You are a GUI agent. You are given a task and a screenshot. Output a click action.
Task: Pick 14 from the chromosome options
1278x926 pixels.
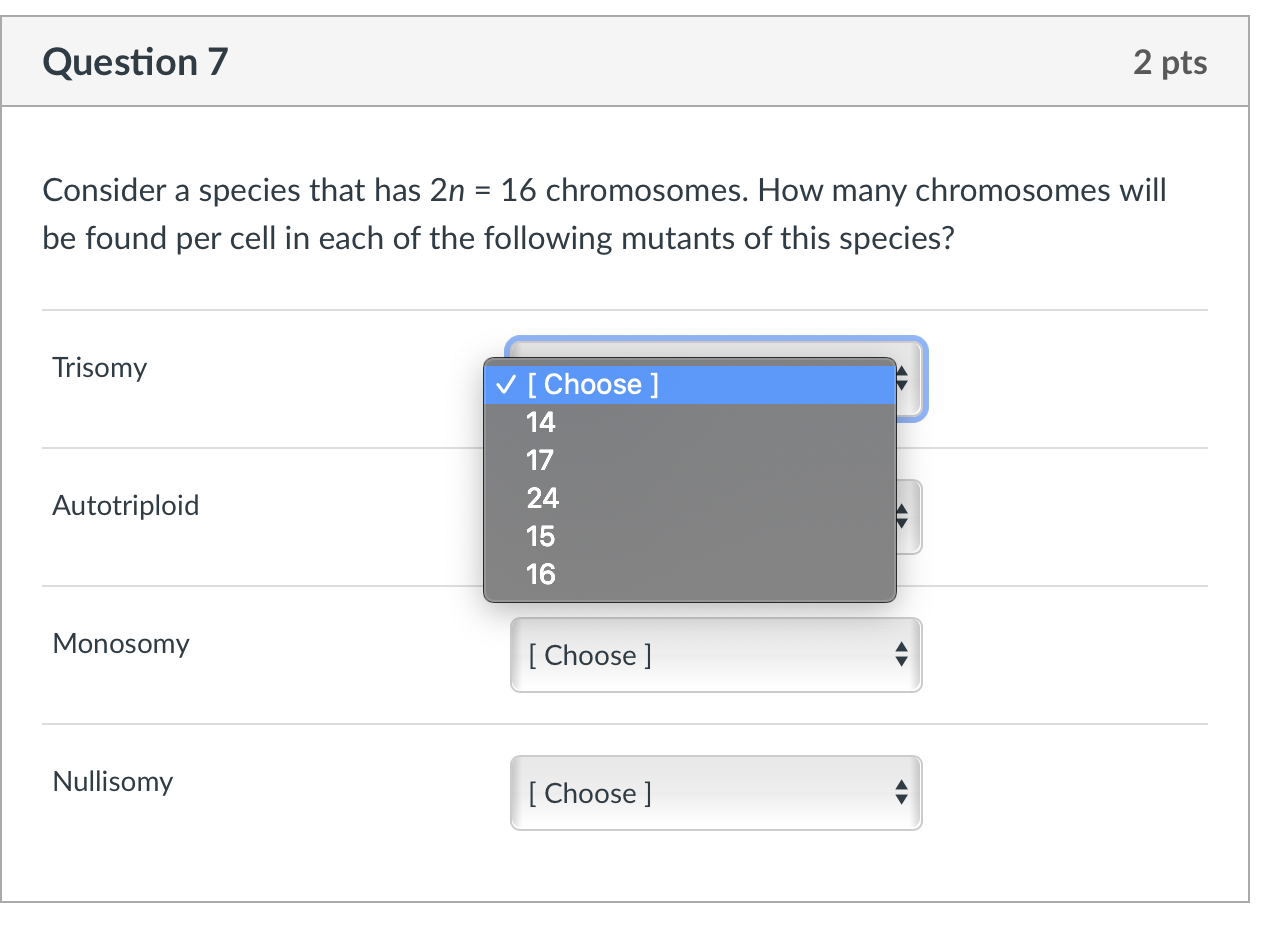click(540, 422)
